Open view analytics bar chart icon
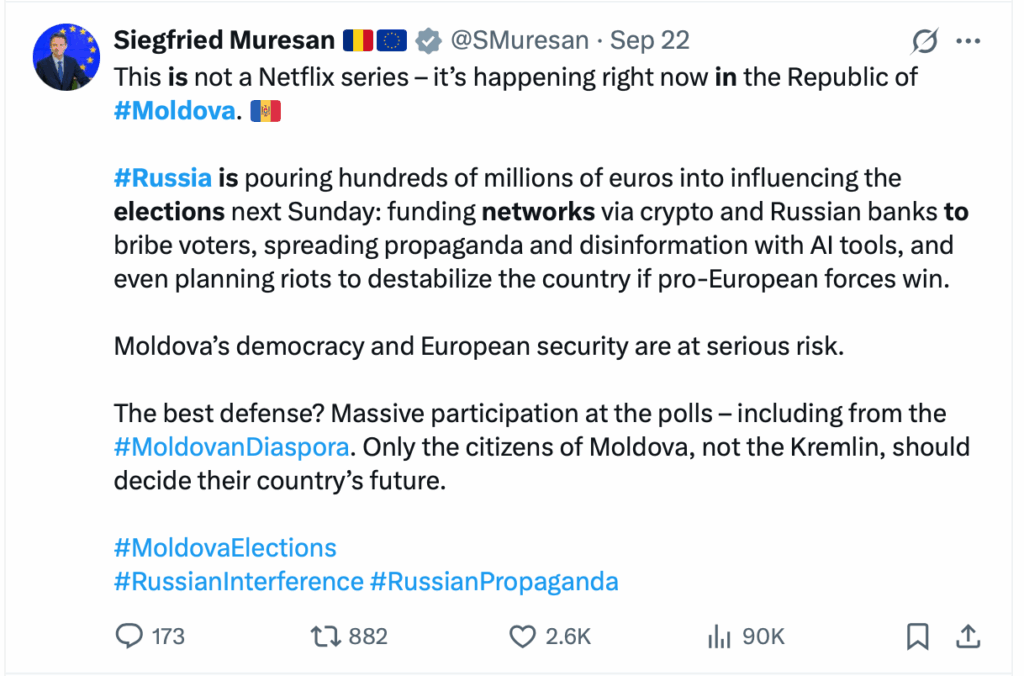This screenshot has height=676, width=1024. 718,636
